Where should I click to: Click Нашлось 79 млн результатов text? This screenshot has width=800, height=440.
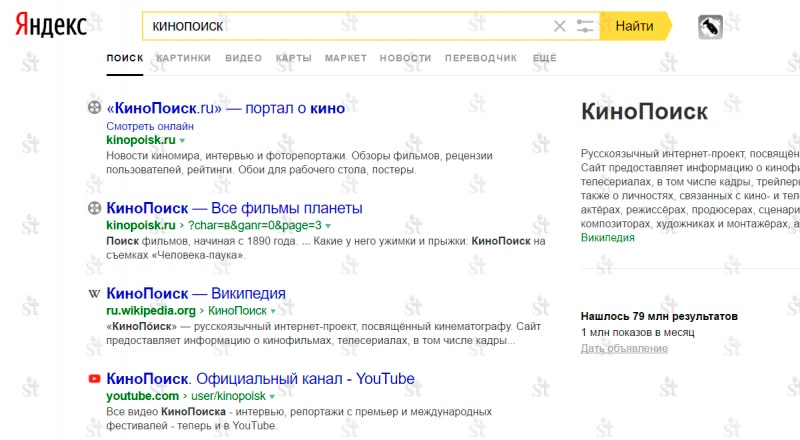coord(659,316)
